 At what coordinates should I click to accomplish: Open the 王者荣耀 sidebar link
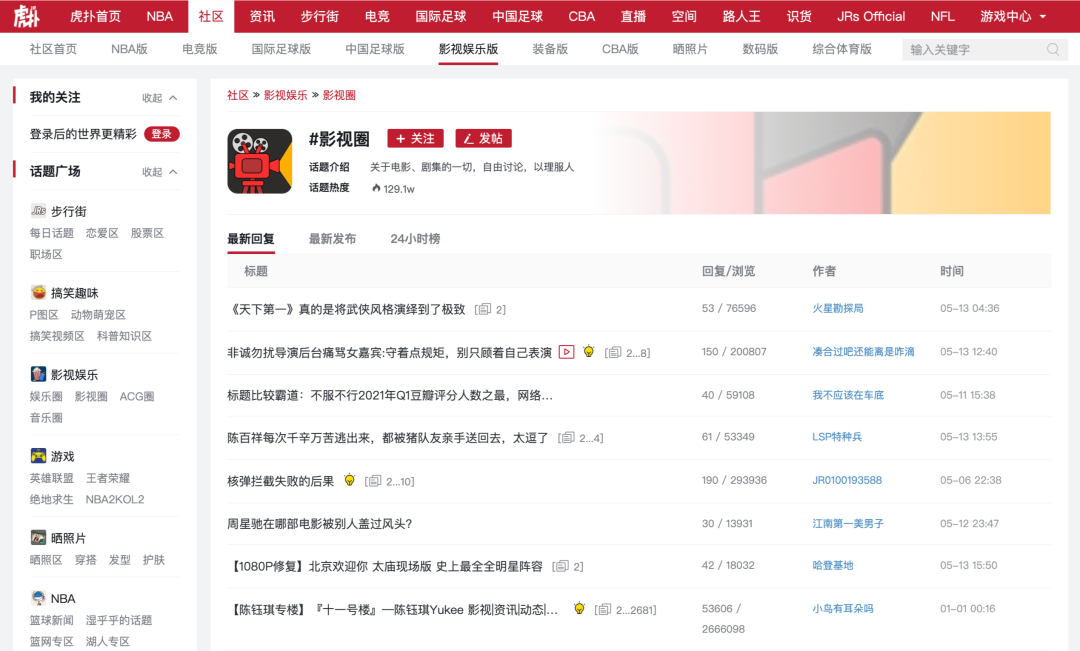click(107, 477)
